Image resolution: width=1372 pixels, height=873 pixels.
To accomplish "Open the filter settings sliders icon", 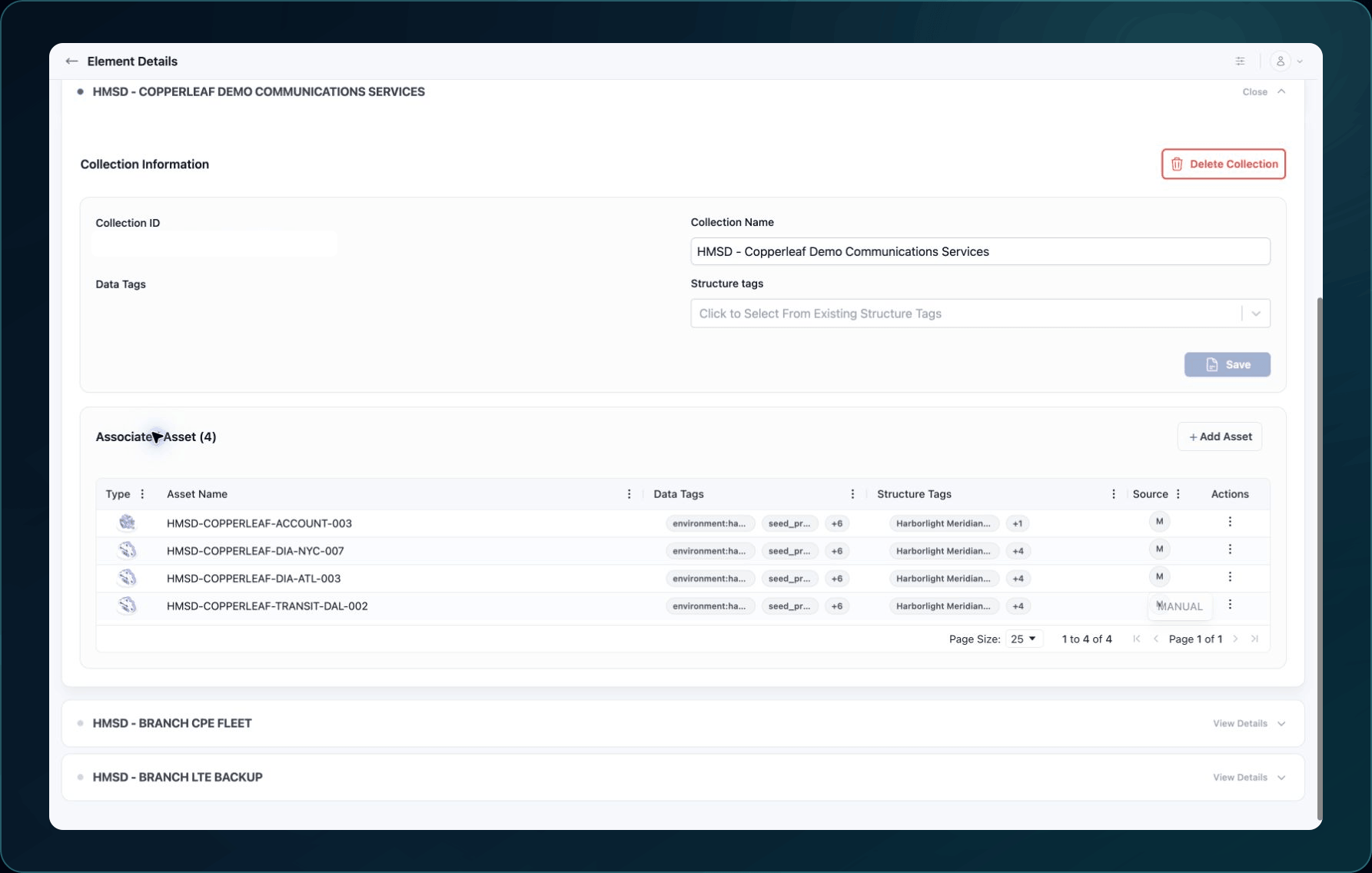I will [1240, 61].
